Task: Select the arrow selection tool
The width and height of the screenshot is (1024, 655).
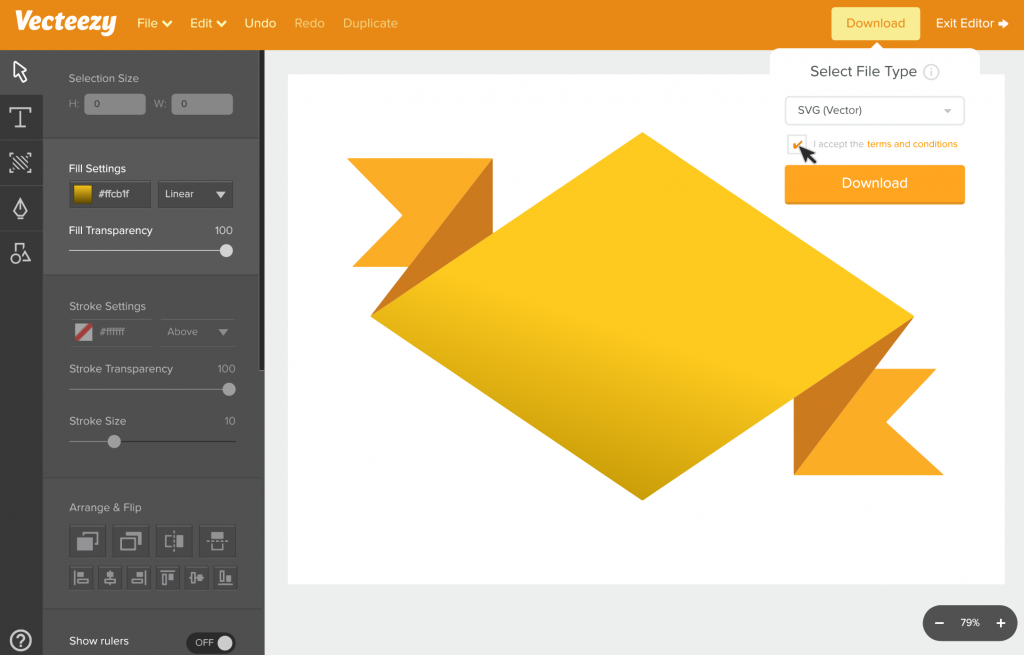Action: tap(20, 72)
